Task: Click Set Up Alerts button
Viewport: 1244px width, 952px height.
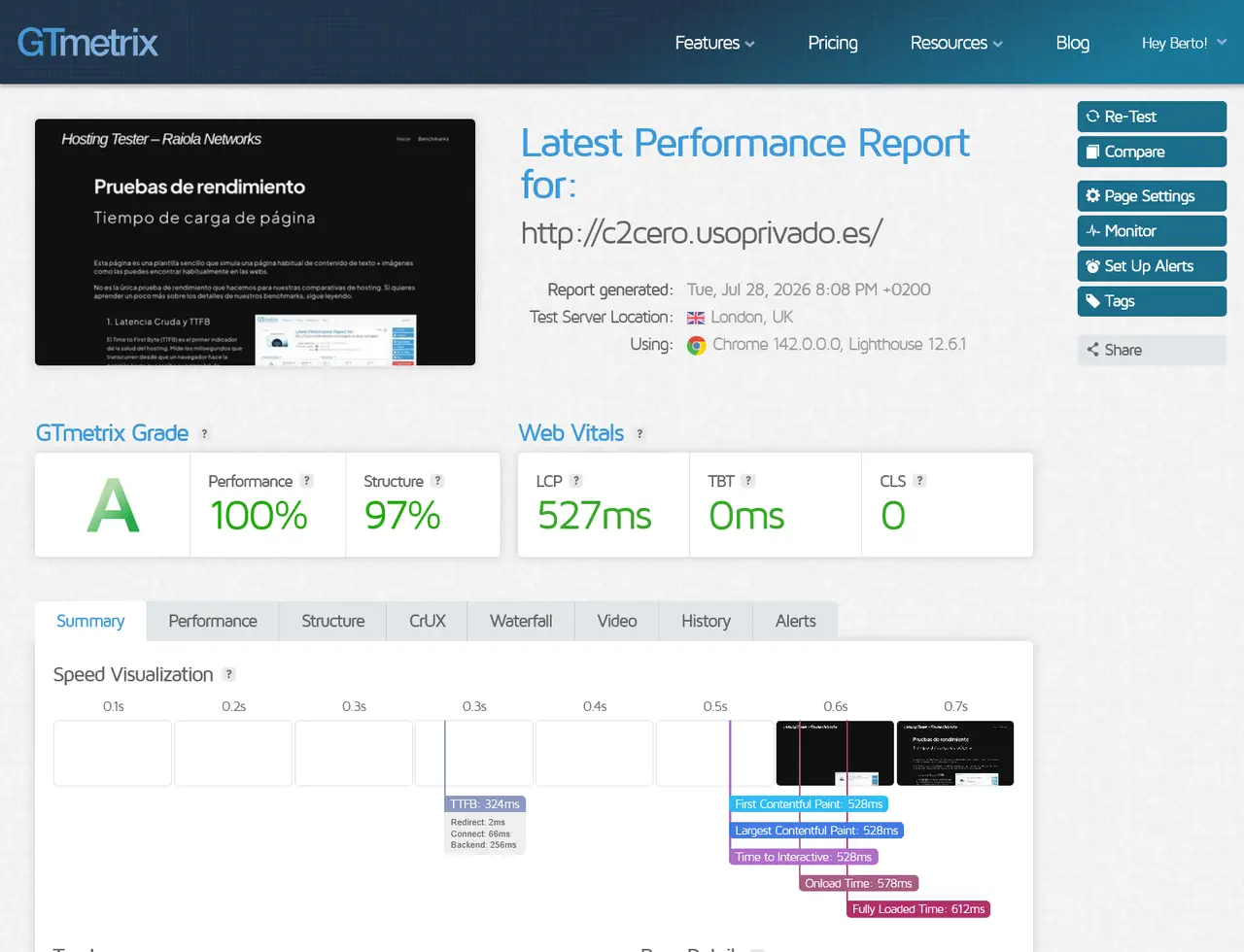Action: [1152, 266]
